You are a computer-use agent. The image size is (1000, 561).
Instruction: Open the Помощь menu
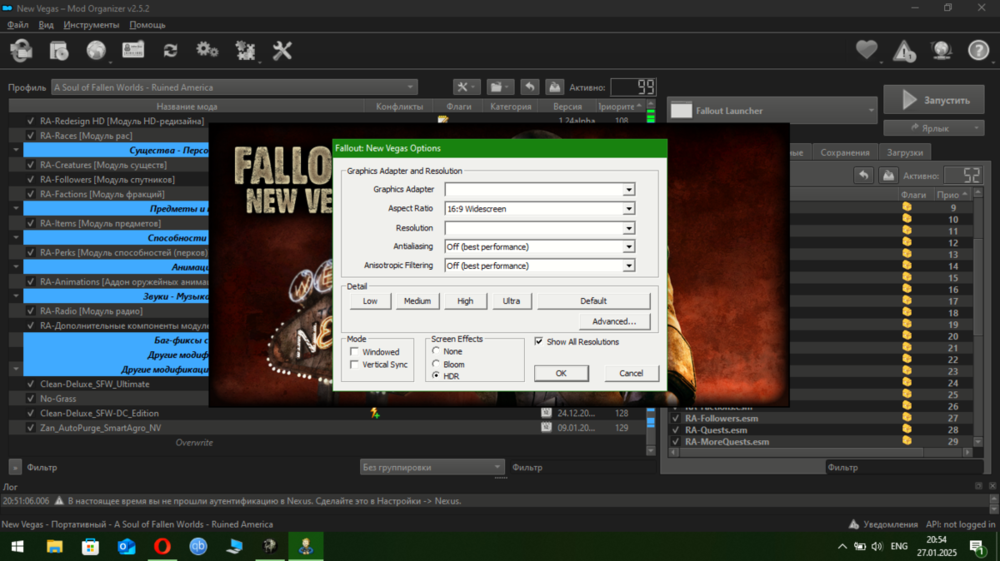pos(147,25)
